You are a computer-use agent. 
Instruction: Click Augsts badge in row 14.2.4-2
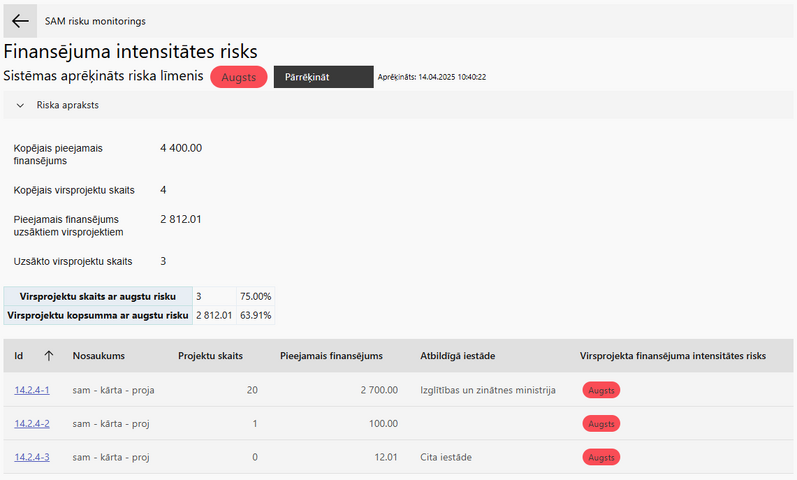pos(601,424)
